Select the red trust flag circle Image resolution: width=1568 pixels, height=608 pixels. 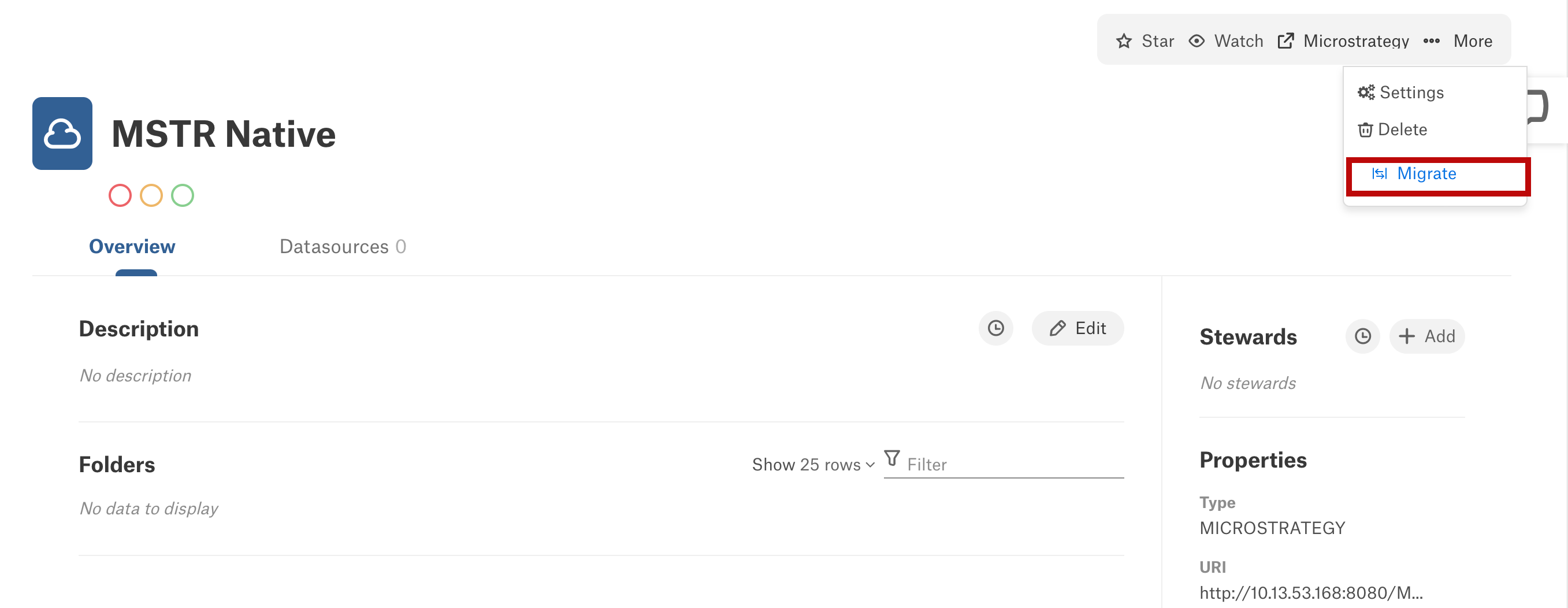pos(120,195)
